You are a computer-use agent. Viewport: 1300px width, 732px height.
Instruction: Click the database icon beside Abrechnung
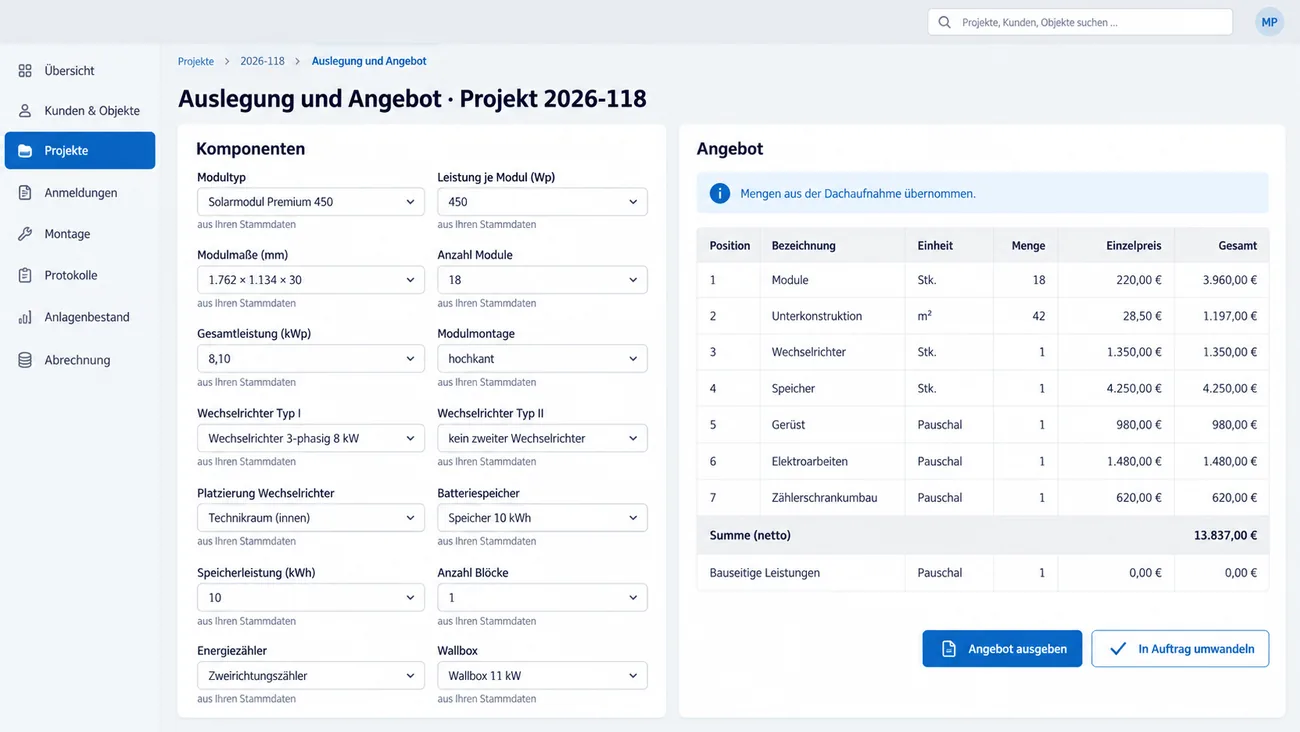point(25,360)
